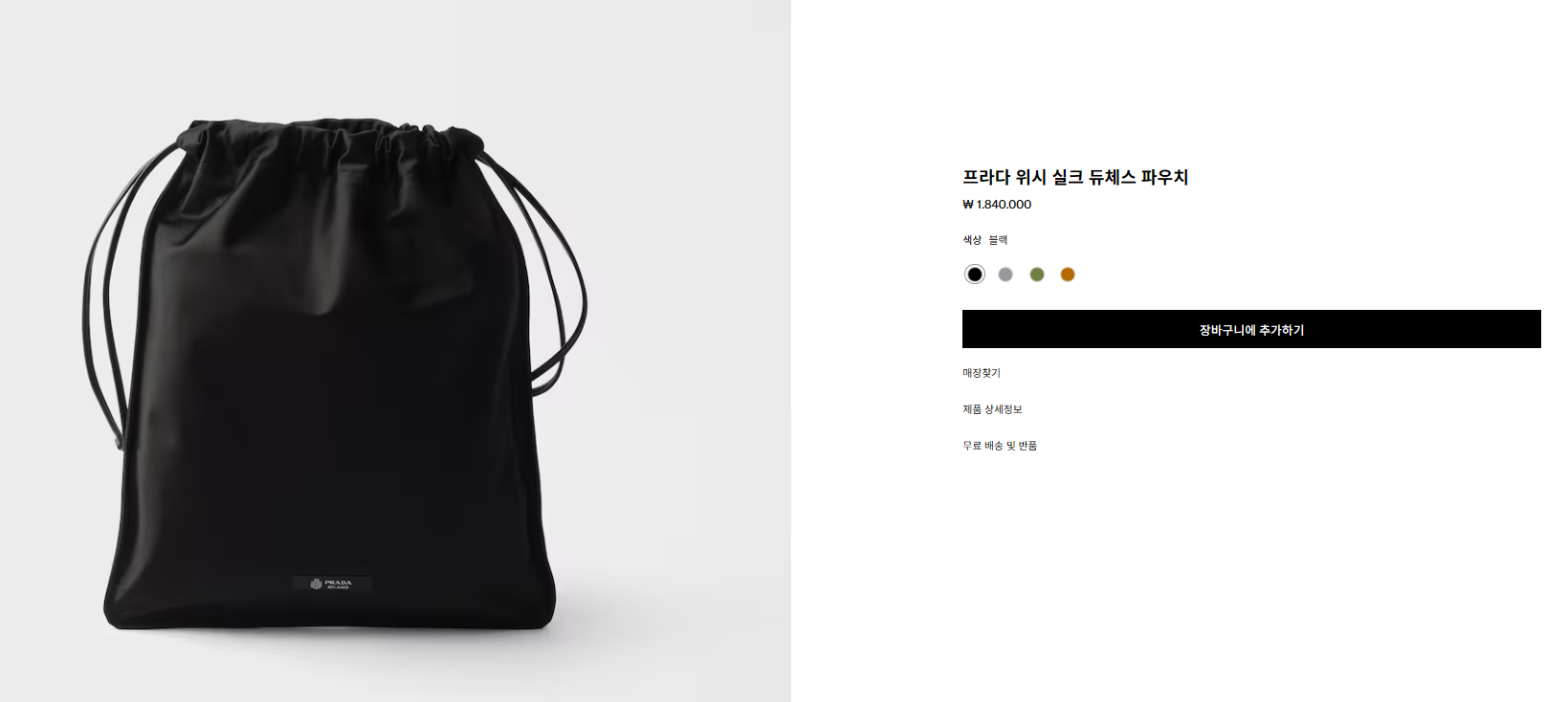The width and height of the screenshot is (1568, 702).
Task: Expand the 제품 상세정보 section
Action: 992,409
